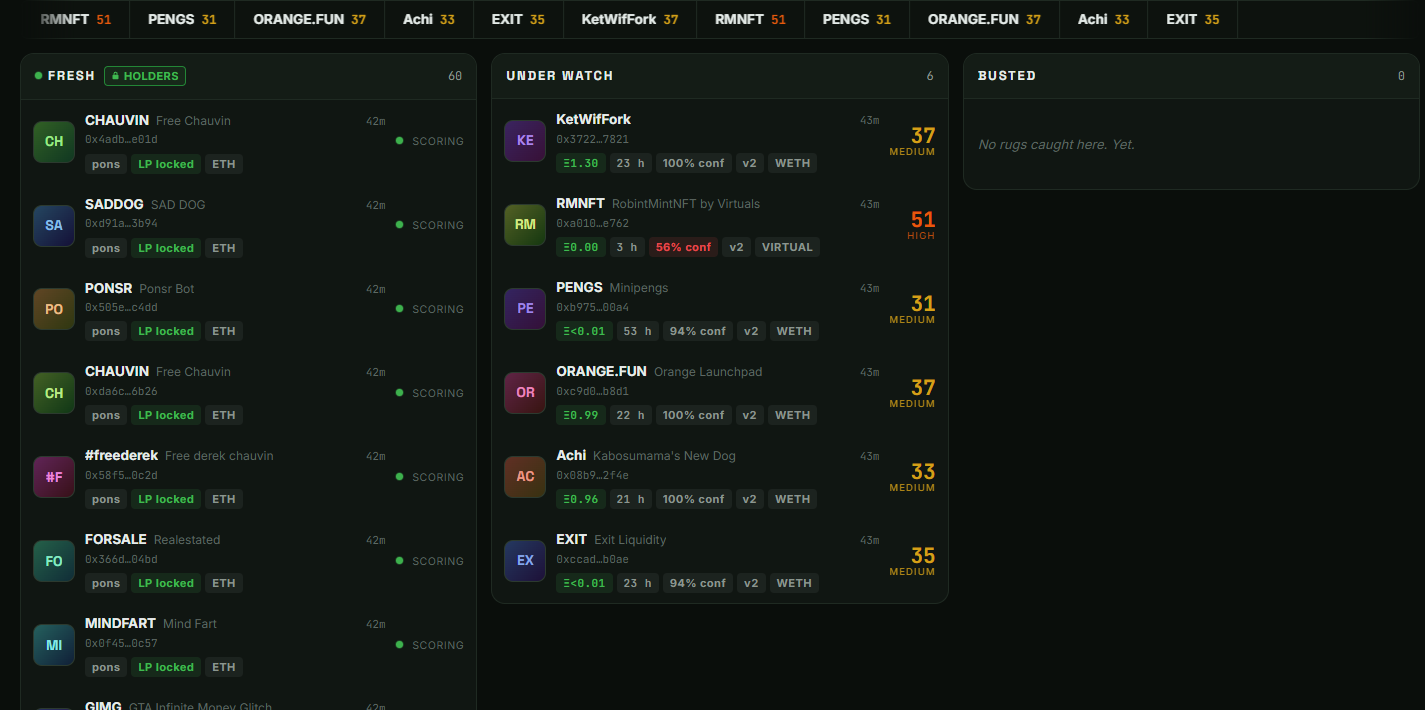Click the Ξ0.99 tag on ORANGE.FUN

coord(581,415)
